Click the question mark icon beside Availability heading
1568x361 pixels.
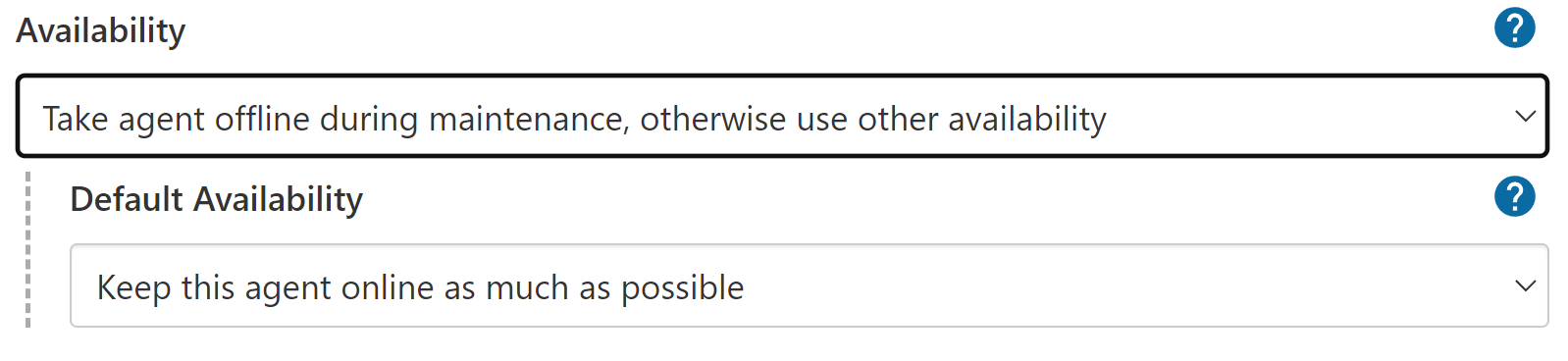(x=1514, y=27)
